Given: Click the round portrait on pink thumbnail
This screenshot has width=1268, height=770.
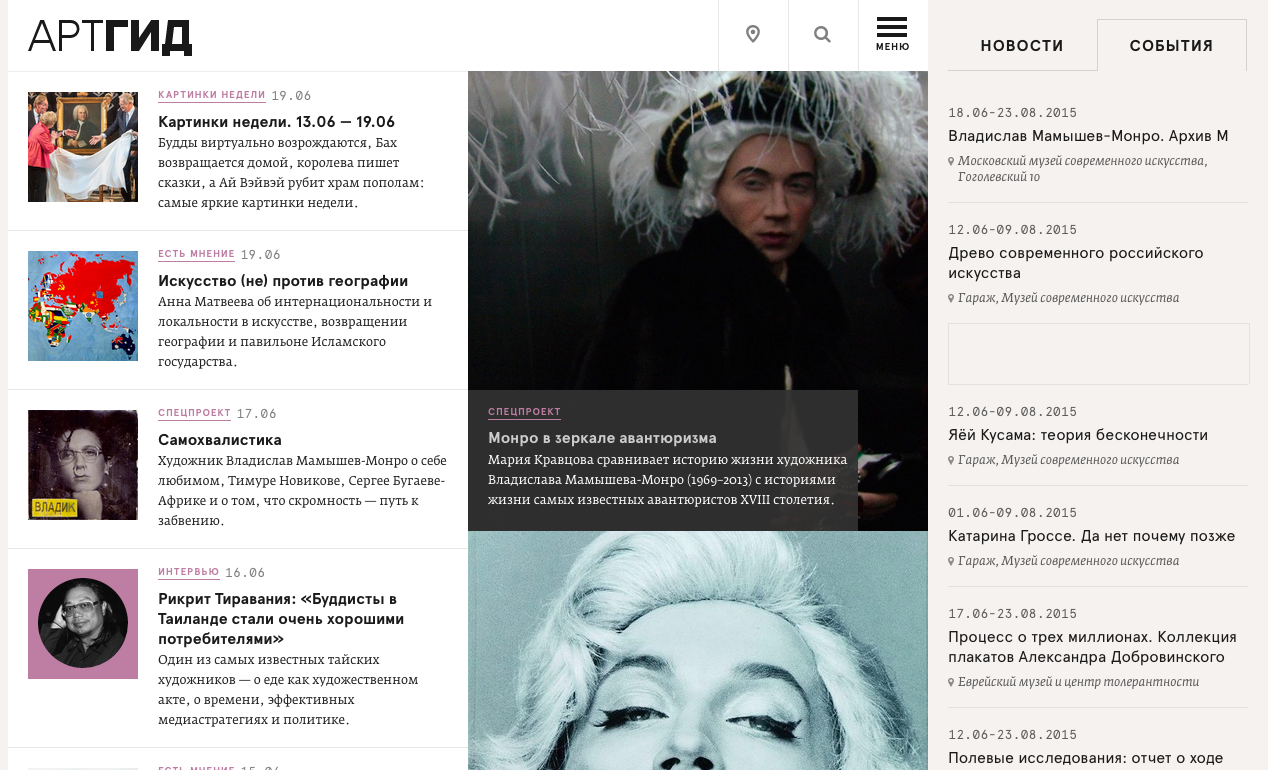Looking at the screenshot, I should click(83, 623).
